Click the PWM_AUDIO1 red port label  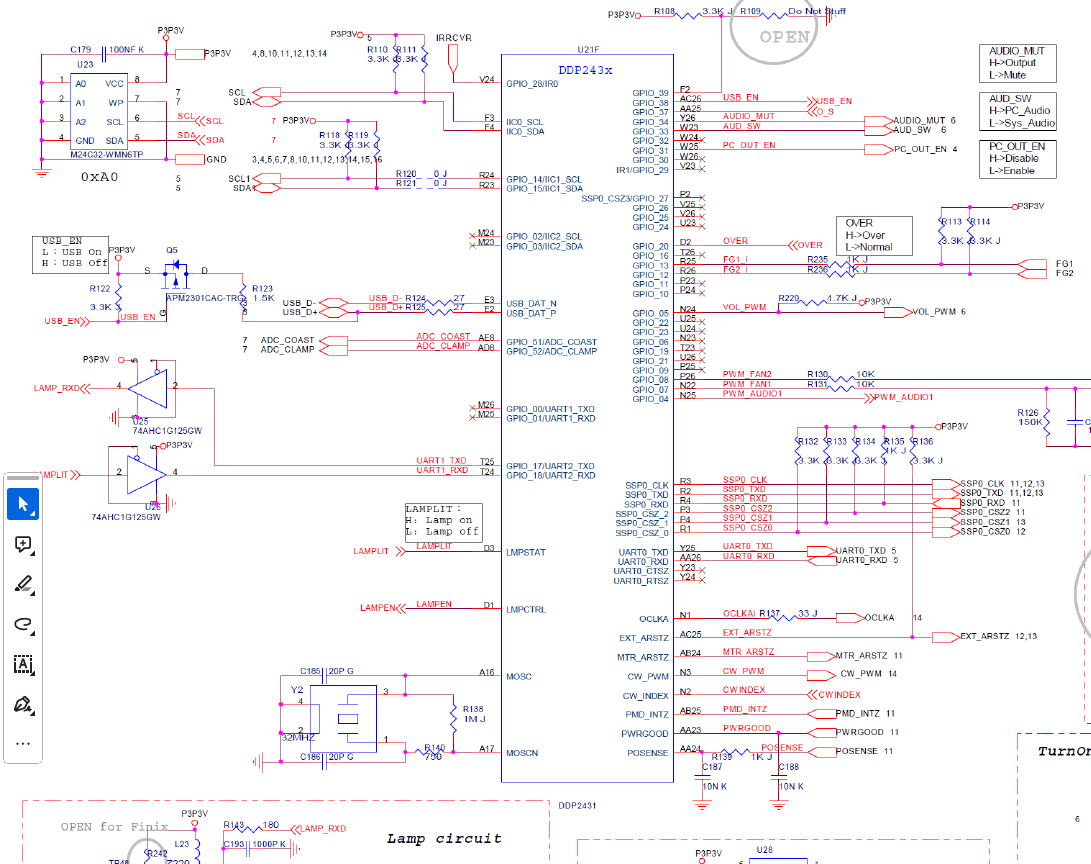click(903, 397)
